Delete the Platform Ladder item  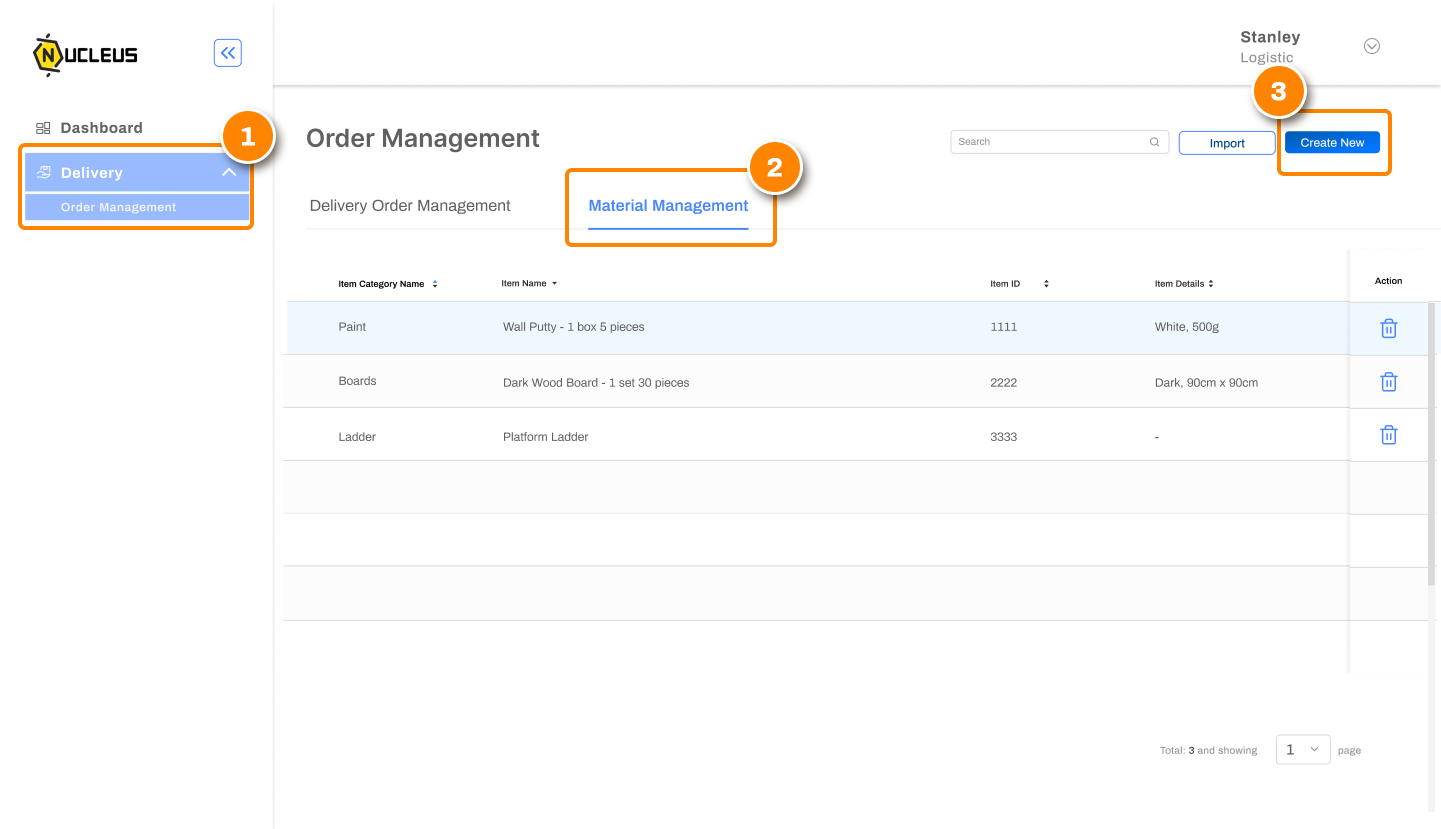(1388, 434)
